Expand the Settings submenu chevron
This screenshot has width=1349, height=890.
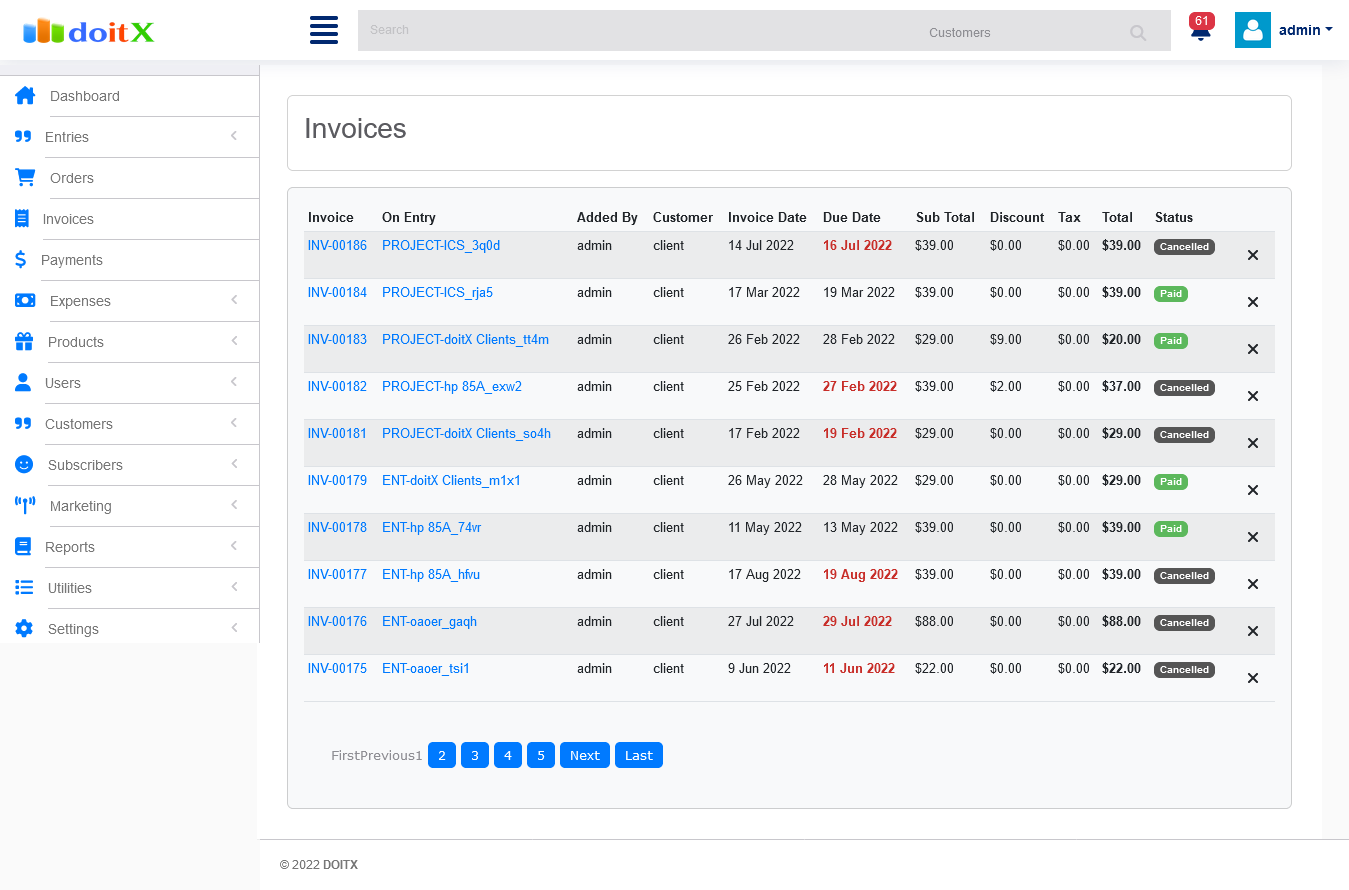(x=234, y=628)
